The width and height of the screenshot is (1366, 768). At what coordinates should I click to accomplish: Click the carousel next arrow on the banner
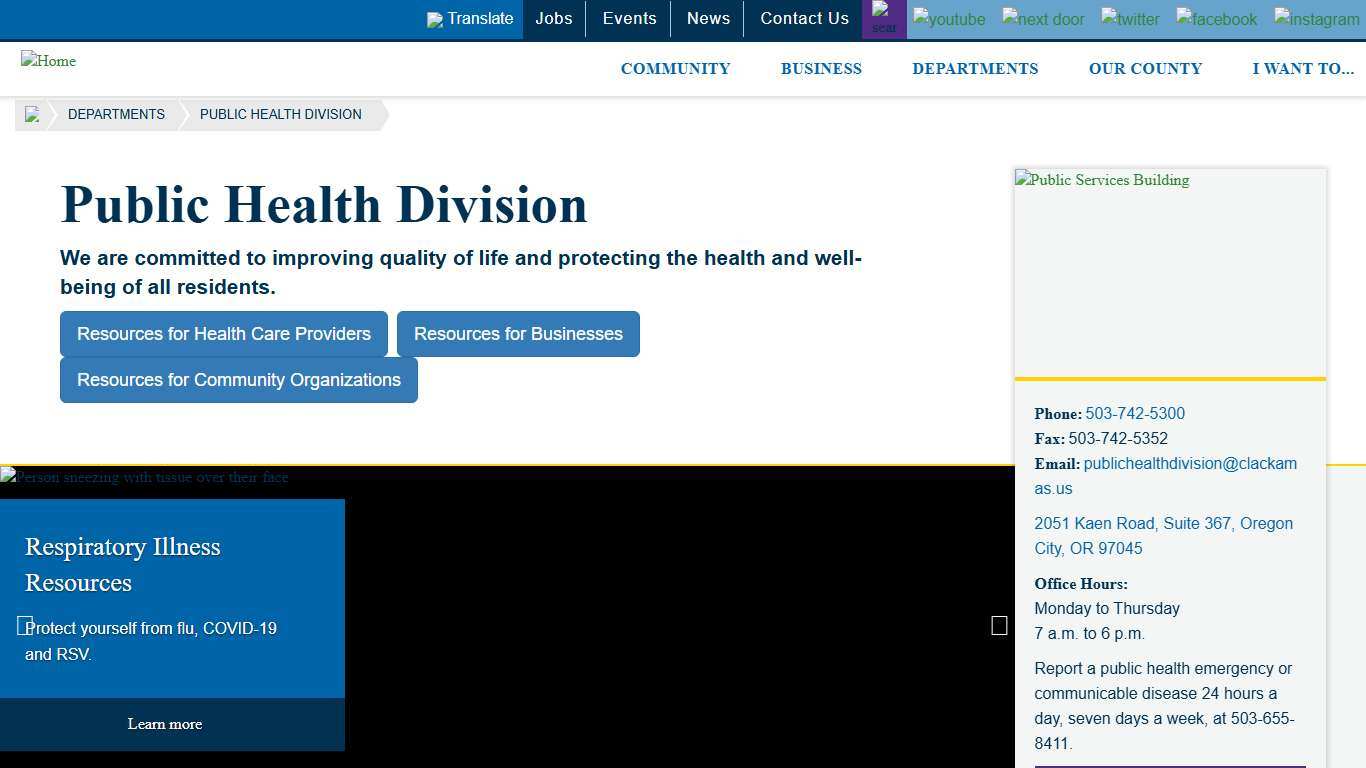pos(999,625)
